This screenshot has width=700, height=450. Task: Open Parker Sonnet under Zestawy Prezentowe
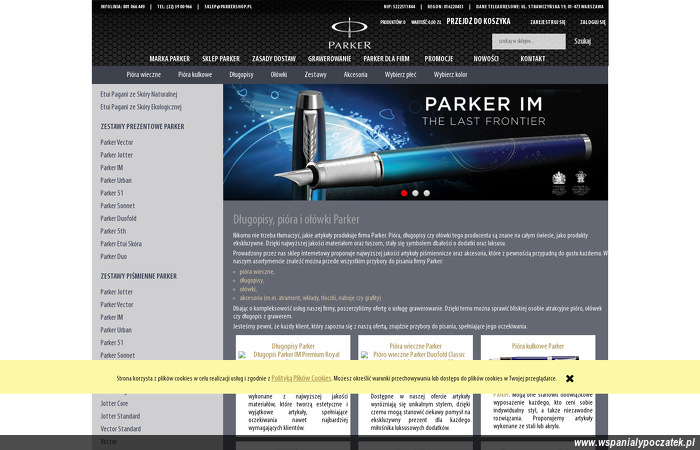pyautogui.click(x=117, y=205)
